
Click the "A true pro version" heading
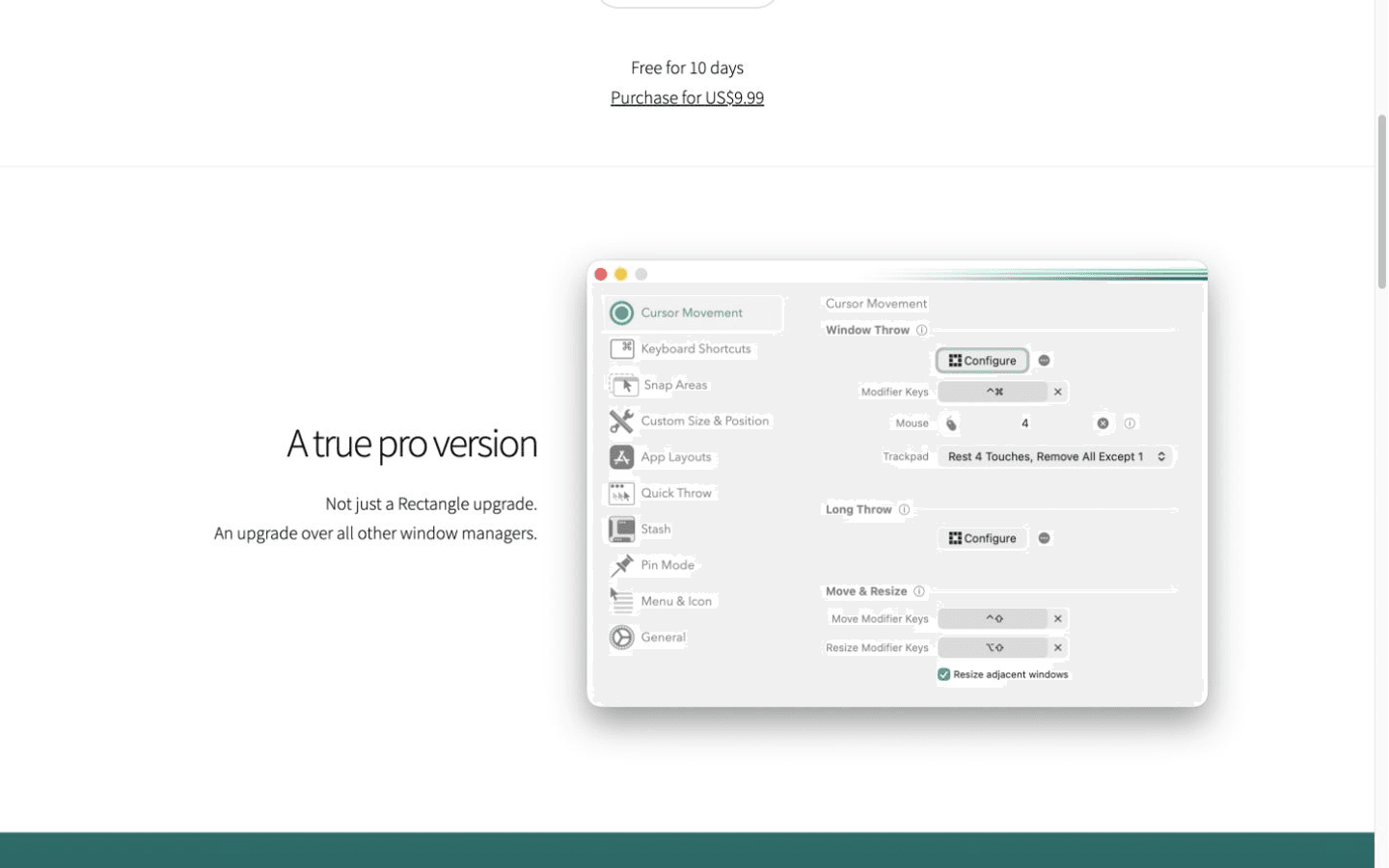(412, 444)
